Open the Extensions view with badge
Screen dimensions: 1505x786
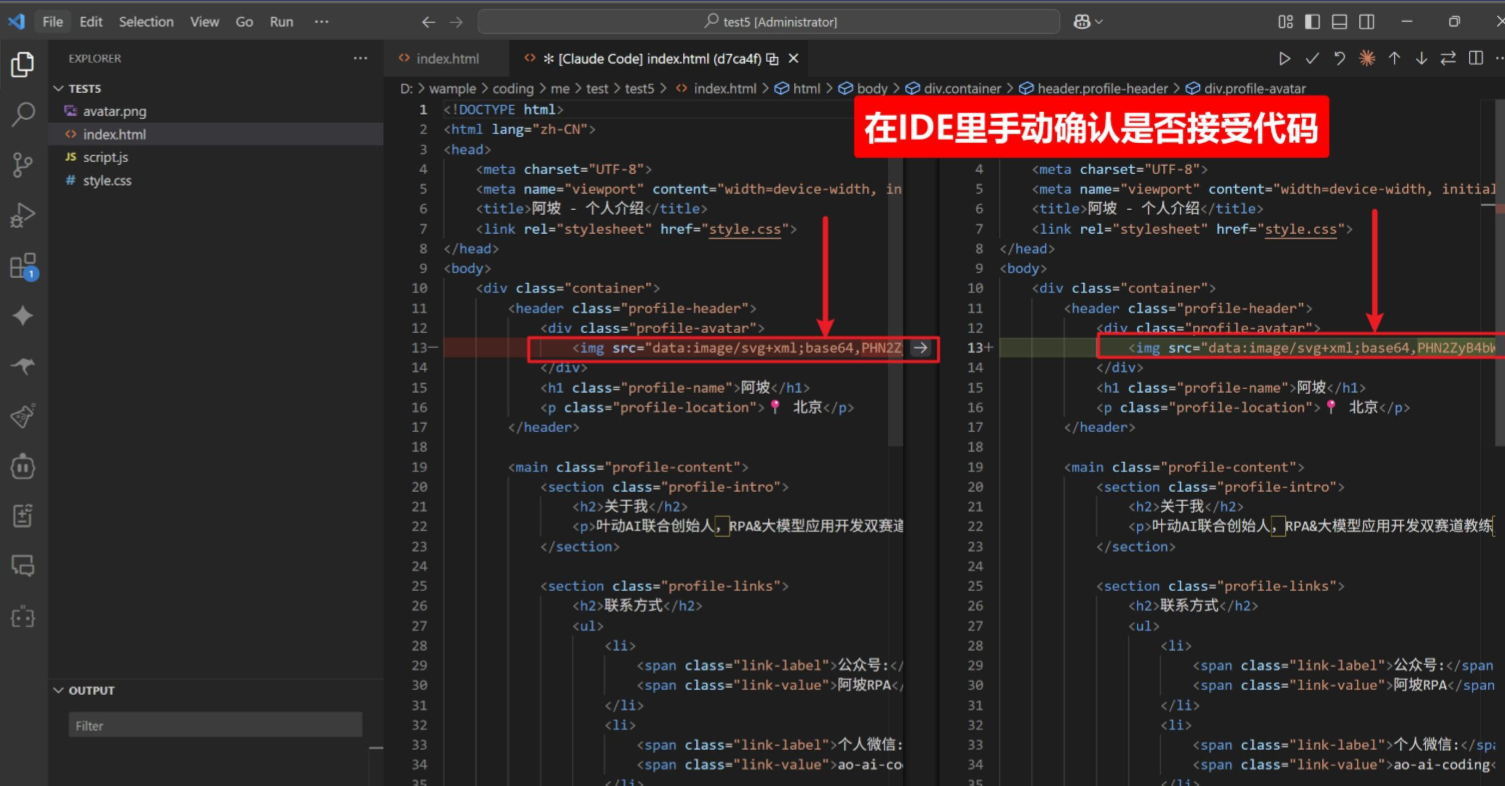coord(22,266)
